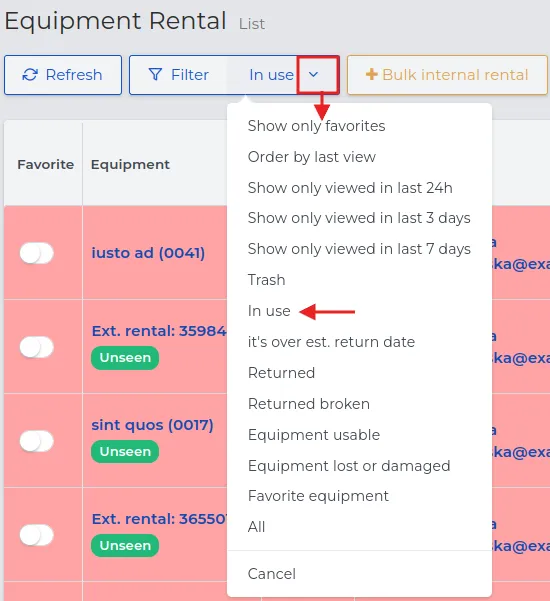This screenshot has width=550, height=601.
Task: Choose 'Trash' in the filter list
Action: 266,280
